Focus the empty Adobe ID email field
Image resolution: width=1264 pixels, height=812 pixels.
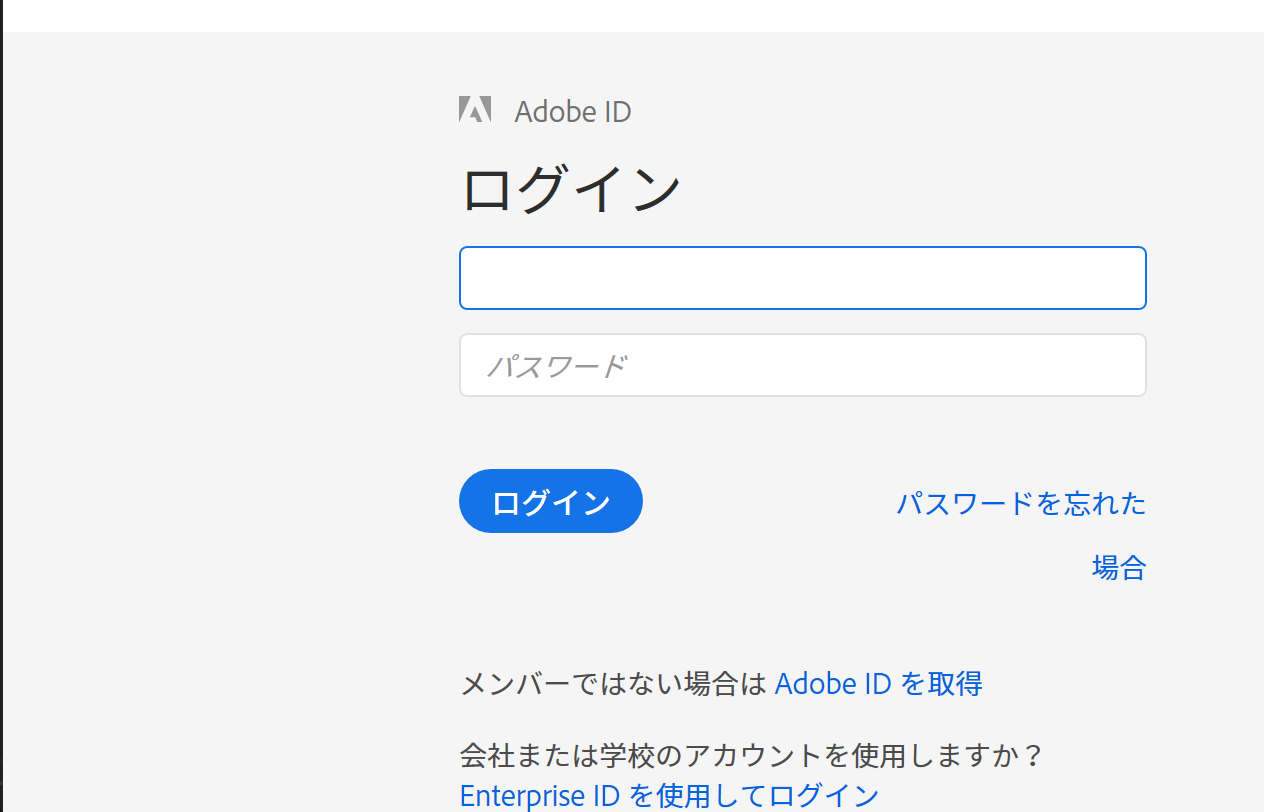coord(802,278)
